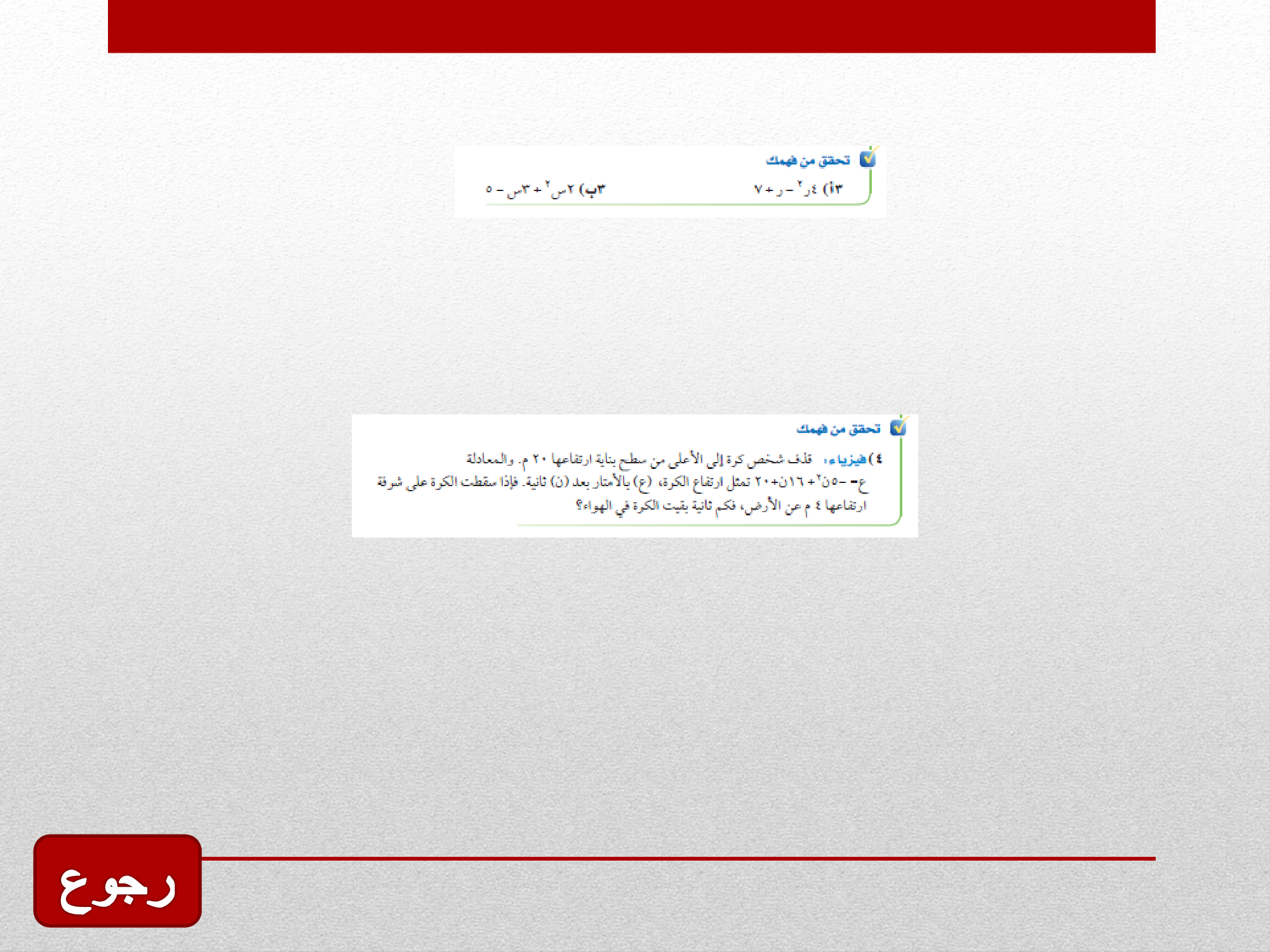Select the lower تحقق من فهمك heading
Viewport: 1270px width, 952px height.
(x=838, y=430)
